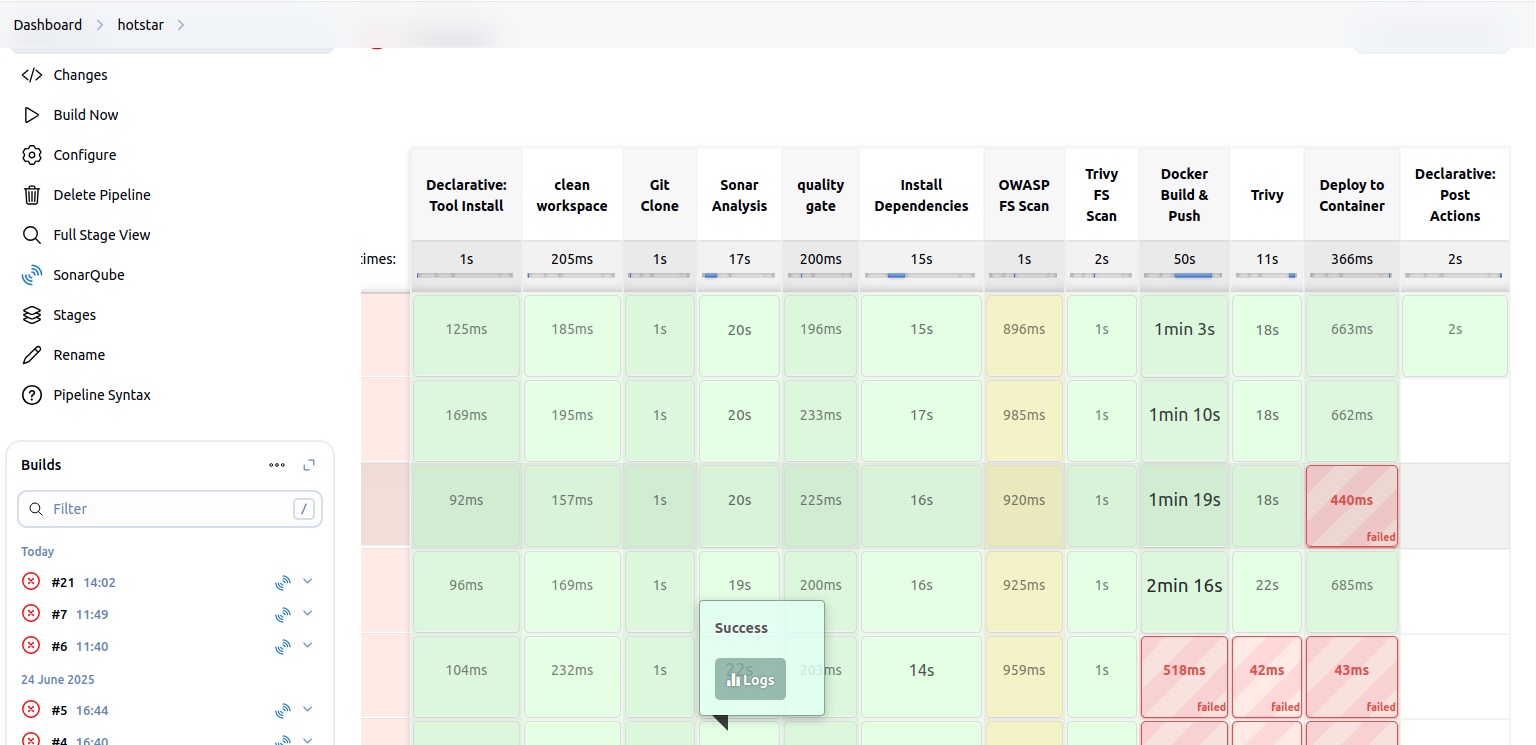Click the 2s Post Actions cell in first row

click(x=1455, y=335)
